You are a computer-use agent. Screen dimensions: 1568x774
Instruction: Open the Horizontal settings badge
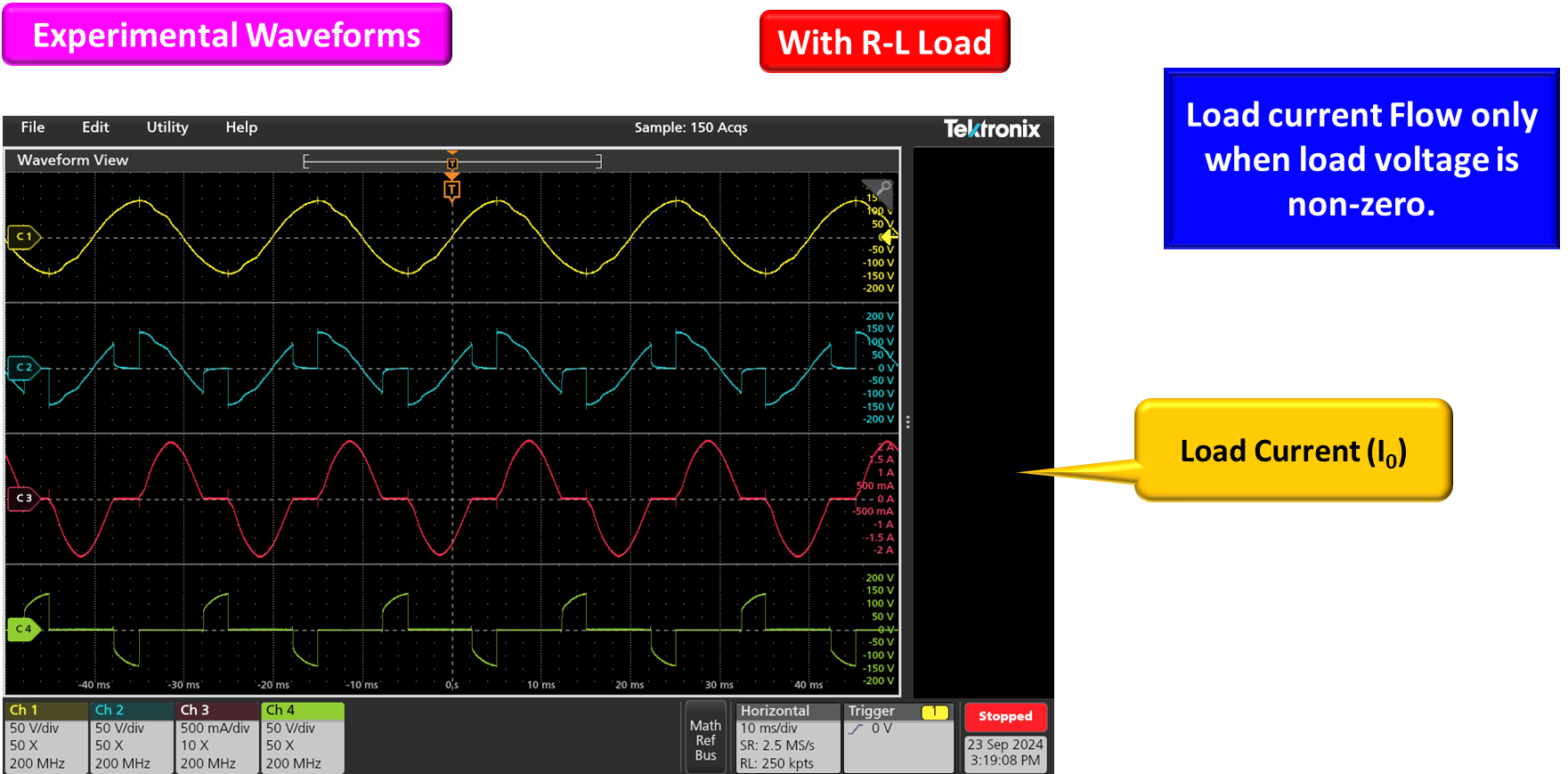787,737
